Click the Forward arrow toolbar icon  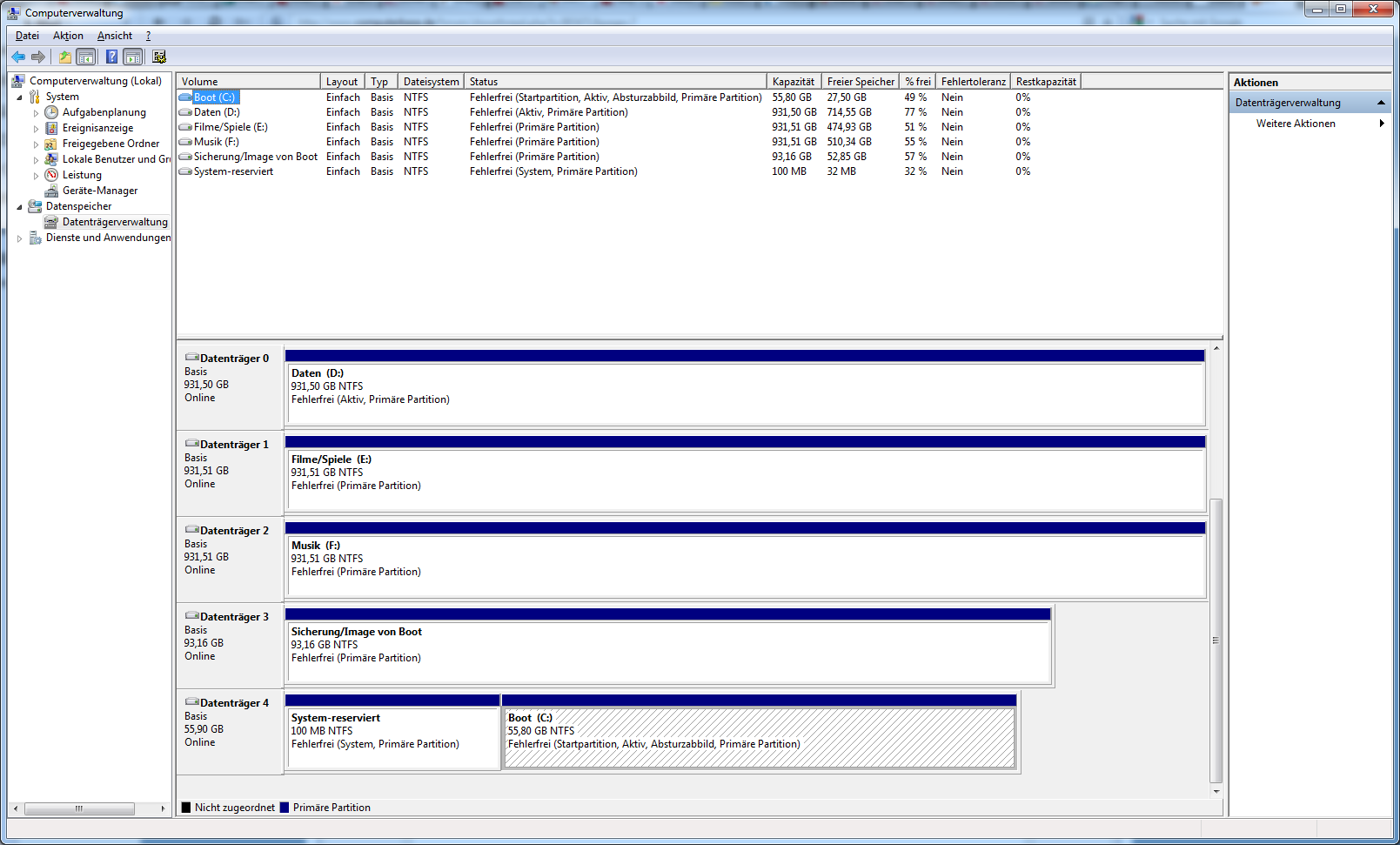(x=38, y=57)
